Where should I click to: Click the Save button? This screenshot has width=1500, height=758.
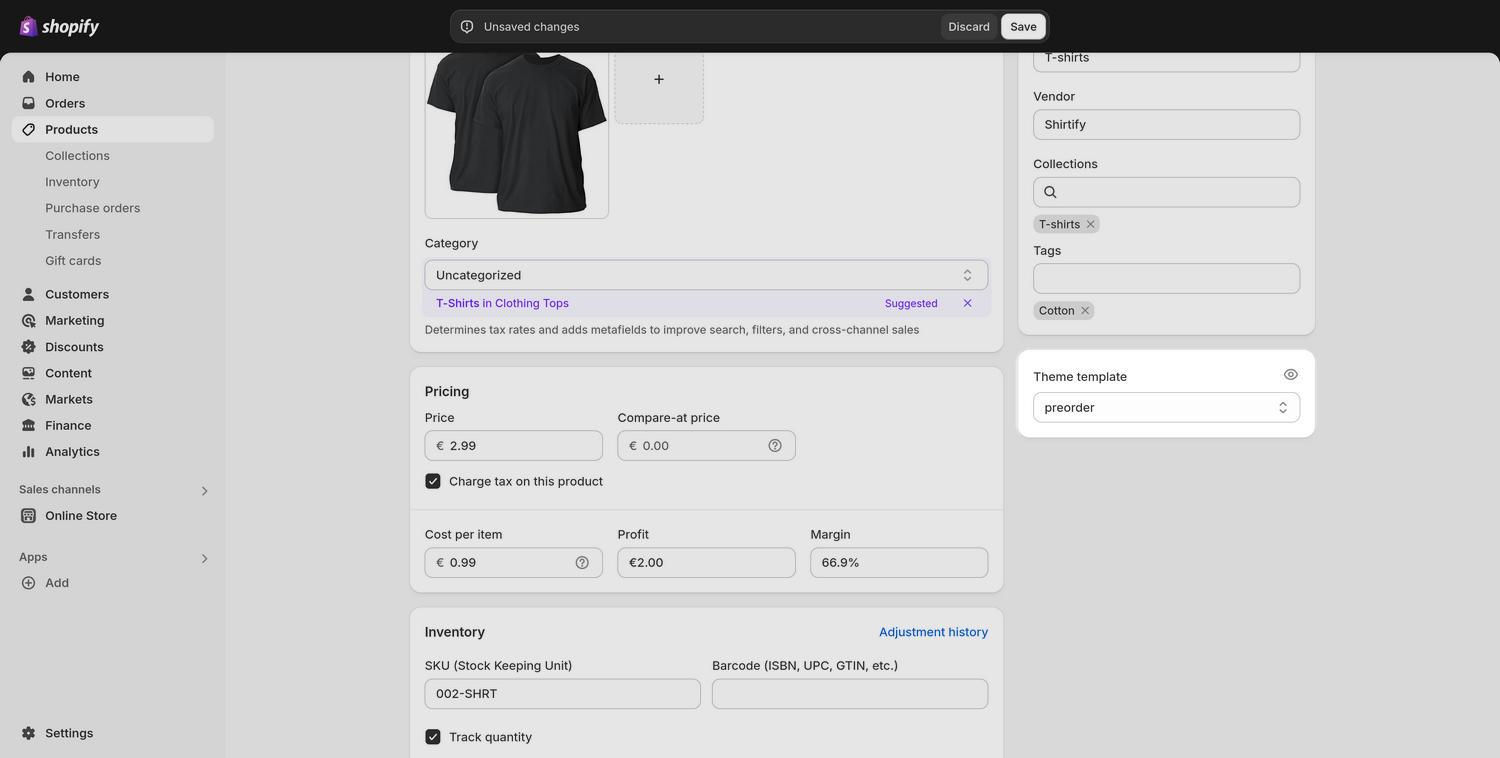click(1023, 27)
